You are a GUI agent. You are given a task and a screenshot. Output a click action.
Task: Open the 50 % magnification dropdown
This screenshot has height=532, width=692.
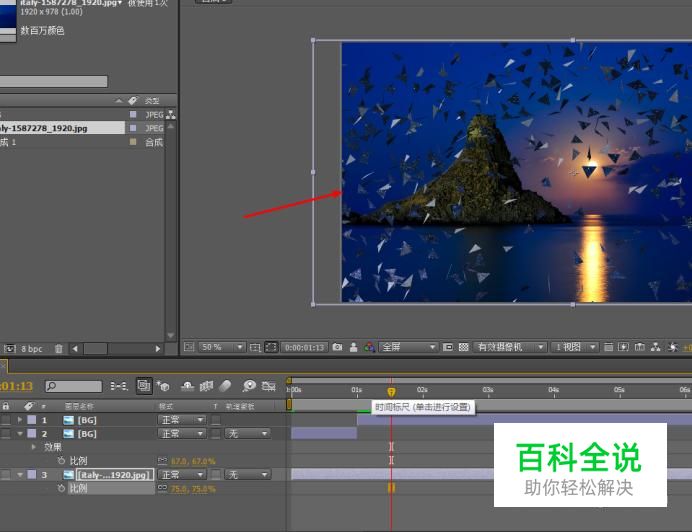pyautogui.click(x=222, y=347)
